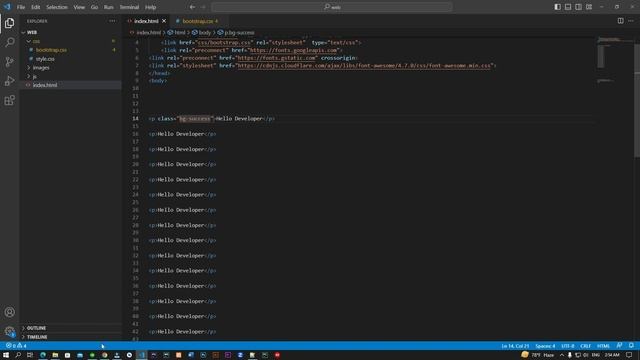640x360 pixels.
Task: Open the Selection menu
Action: 57,7
